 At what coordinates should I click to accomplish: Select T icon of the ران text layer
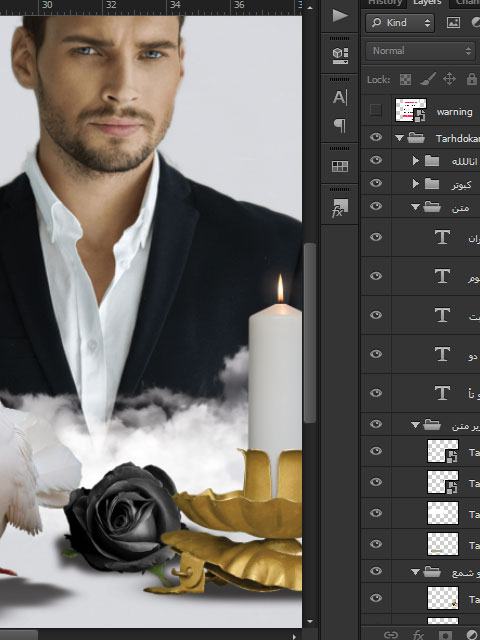pos(442,237)
